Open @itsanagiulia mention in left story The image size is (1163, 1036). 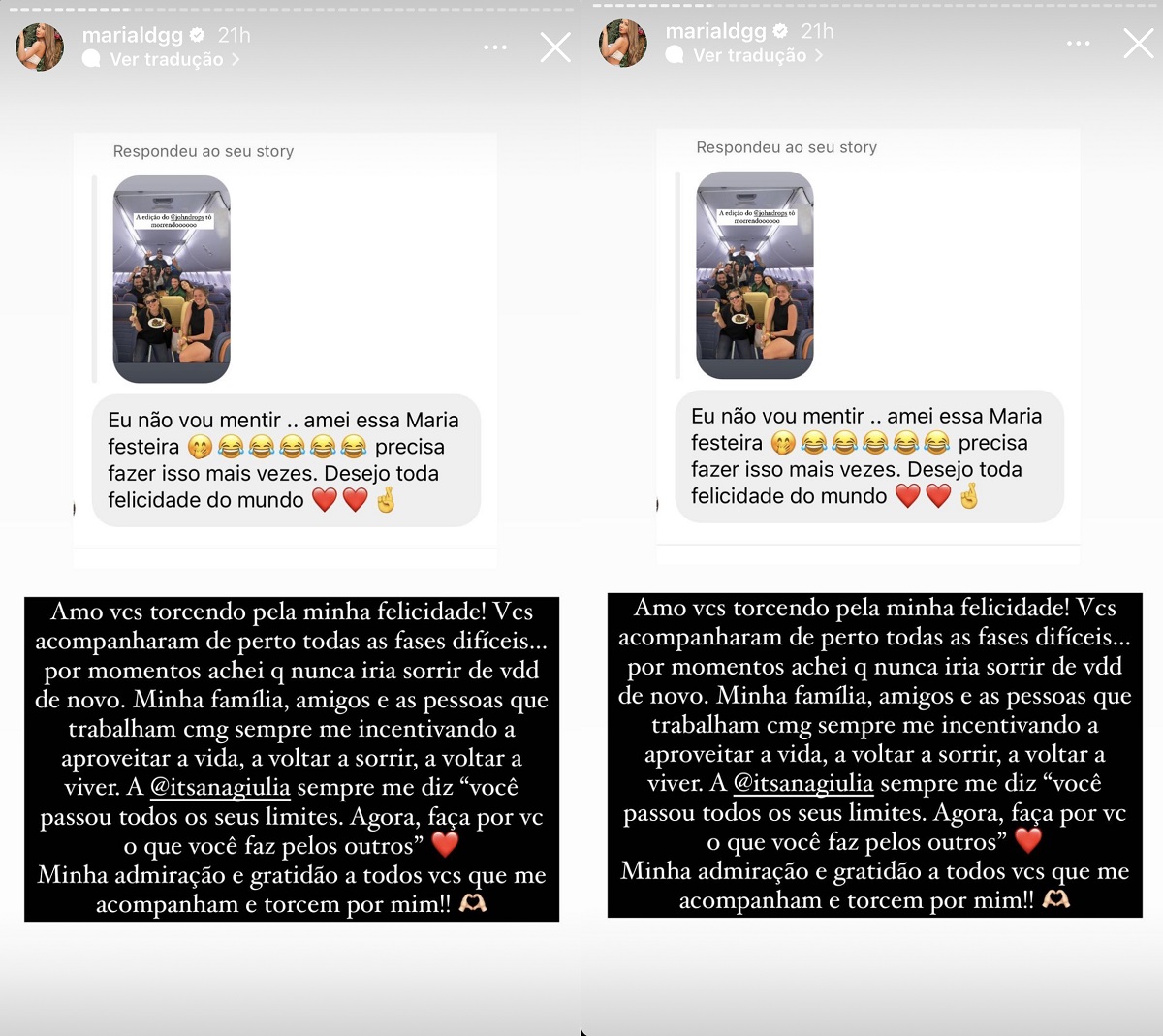pos(220,788)
